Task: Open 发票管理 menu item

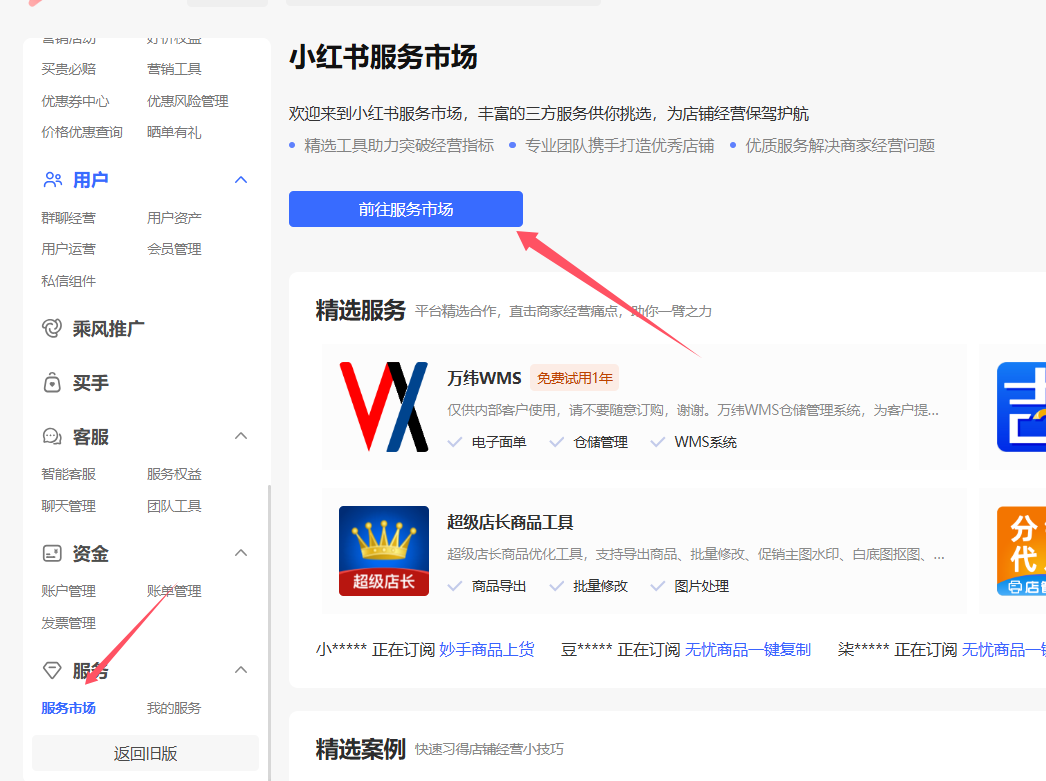Action: tap(69, 624)
